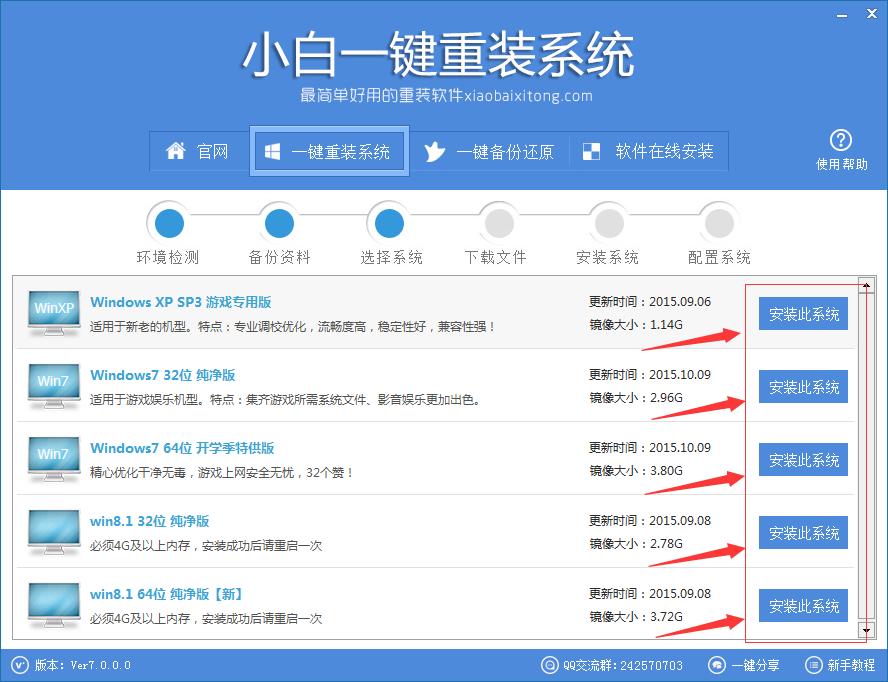The width and height of the screenshot is (888, 682).
Task: Click the monitor icon for win8.1 32位
Action: pyautogui.click(x=54, y=531)
